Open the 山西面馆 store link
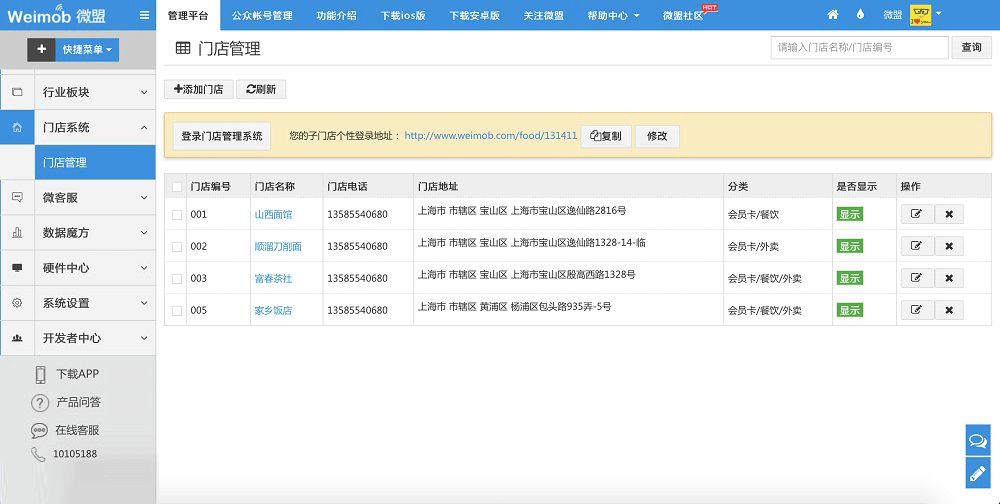The image size is (1000, 504). click(x=273, y=215)
